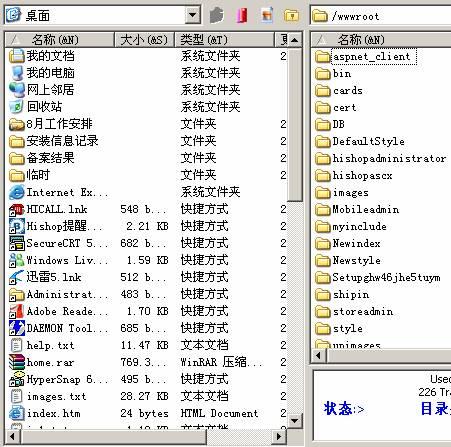Image resolution: width=451 pixels, height=447 pixels.
Task: Sort local list by 名称 column header
Action: tap(60, 40)
